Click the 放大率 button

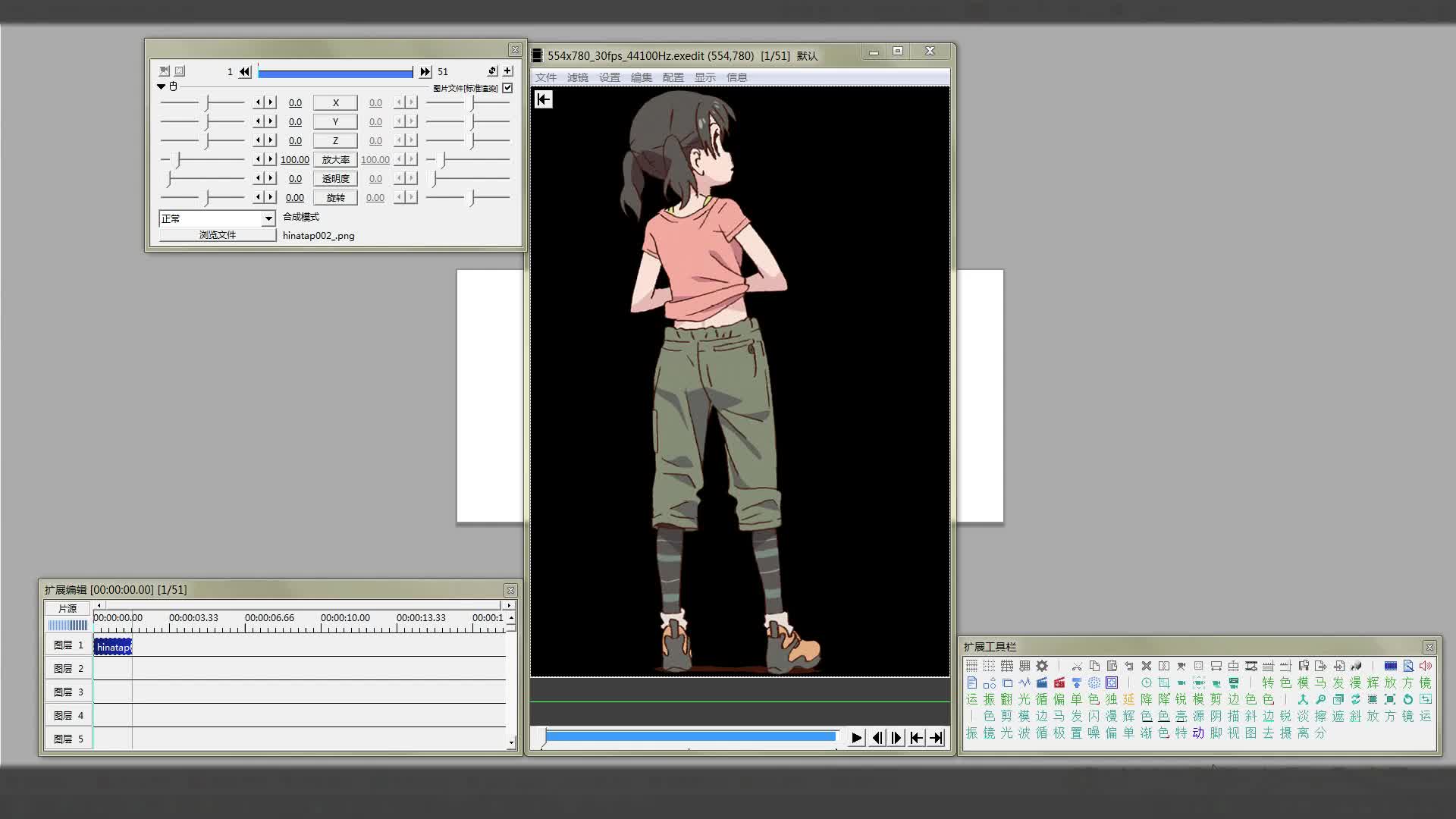coord(335,159)
